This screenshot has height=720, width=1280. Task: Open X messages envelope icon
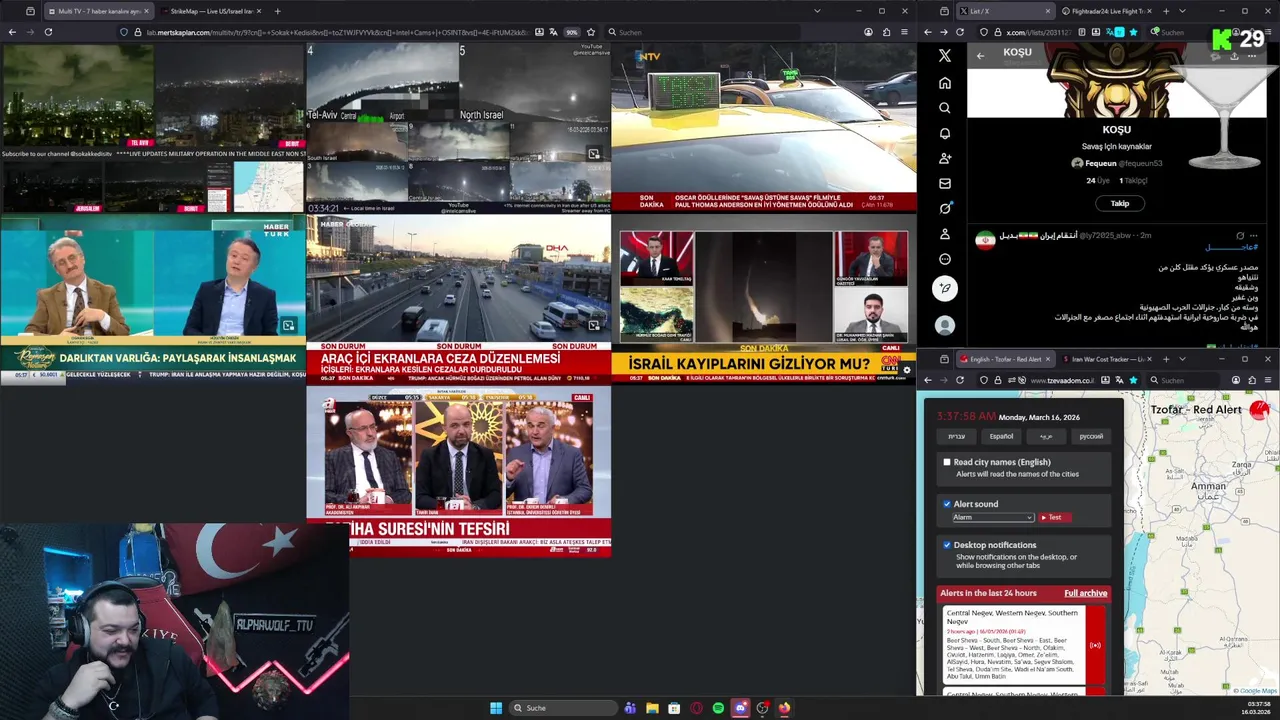coord(944,184)
